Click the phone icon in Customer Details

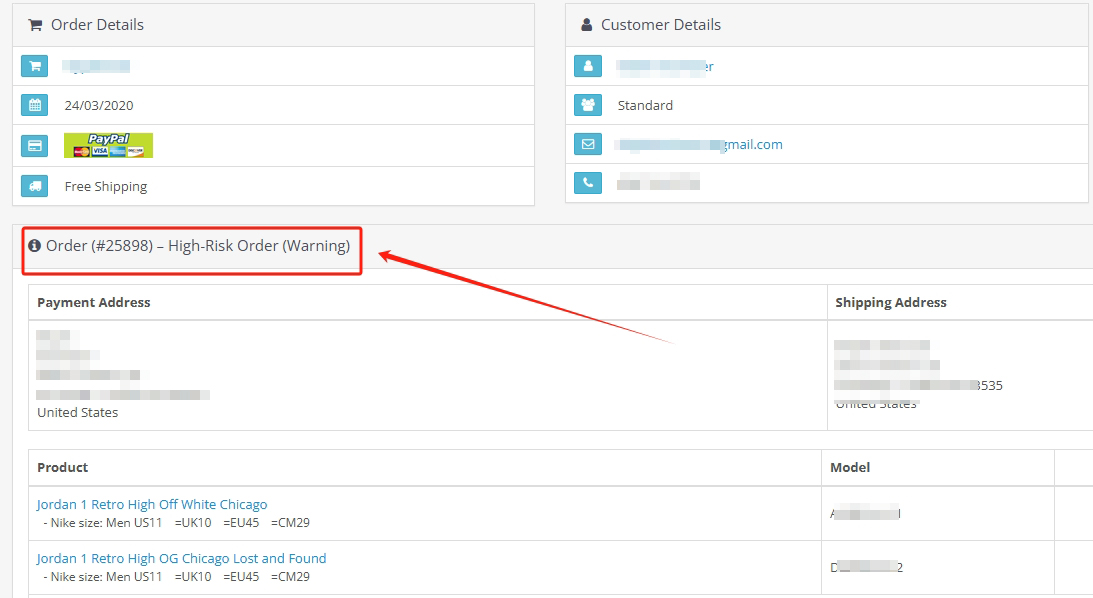[588, 183]
